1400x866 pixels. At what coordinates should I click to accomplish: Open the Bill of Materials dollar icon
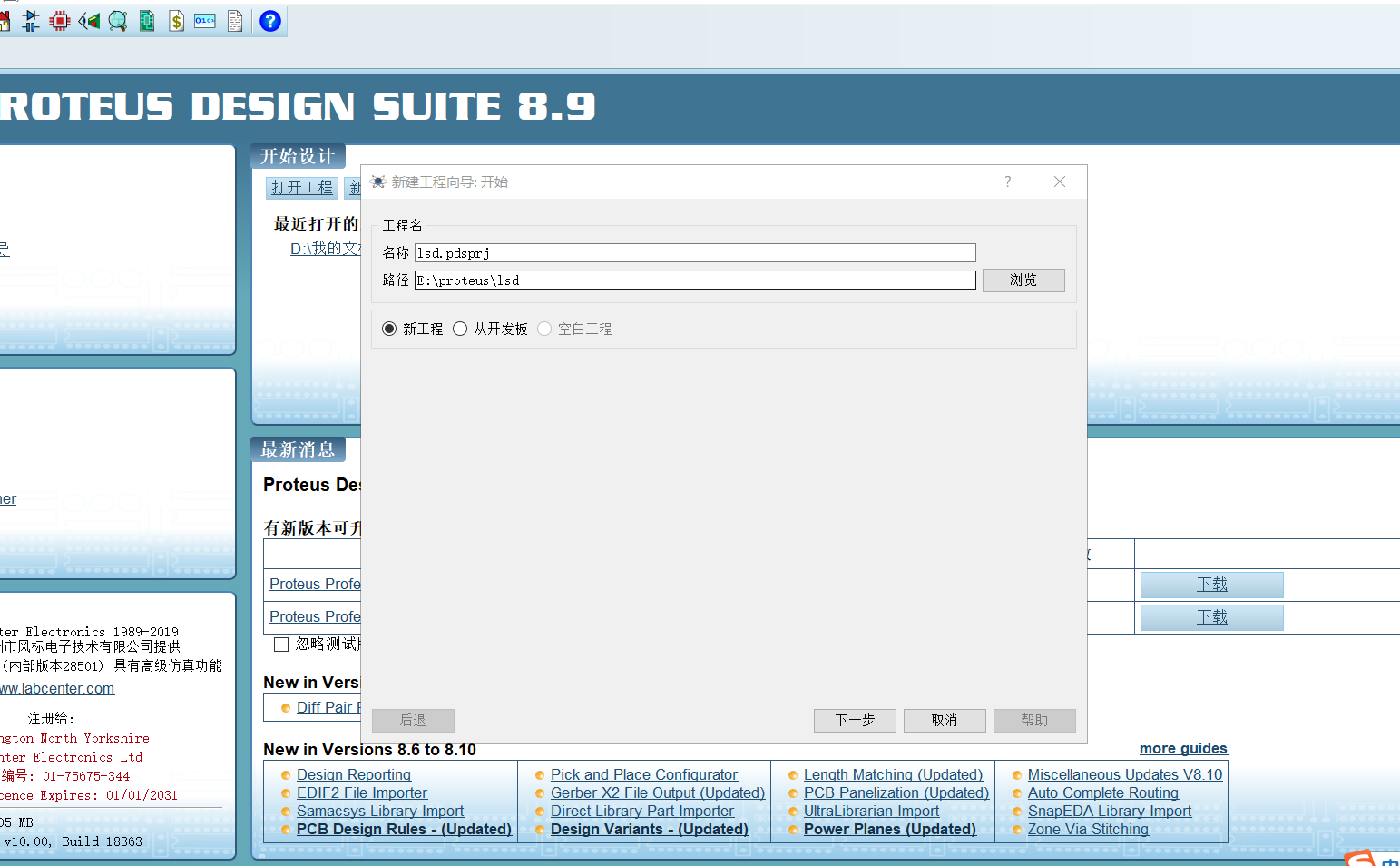(x=176, y=21)
